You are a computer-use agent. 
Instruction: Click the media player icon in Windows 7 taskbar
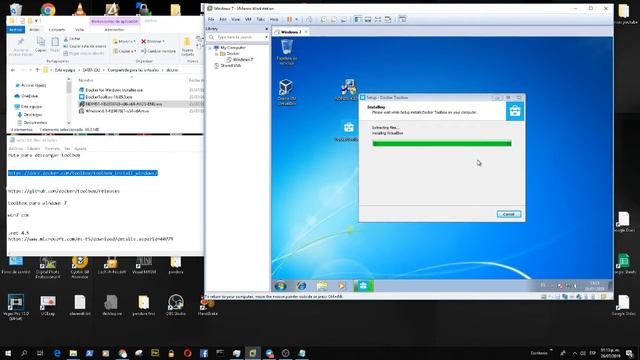[x=341, y=286]
